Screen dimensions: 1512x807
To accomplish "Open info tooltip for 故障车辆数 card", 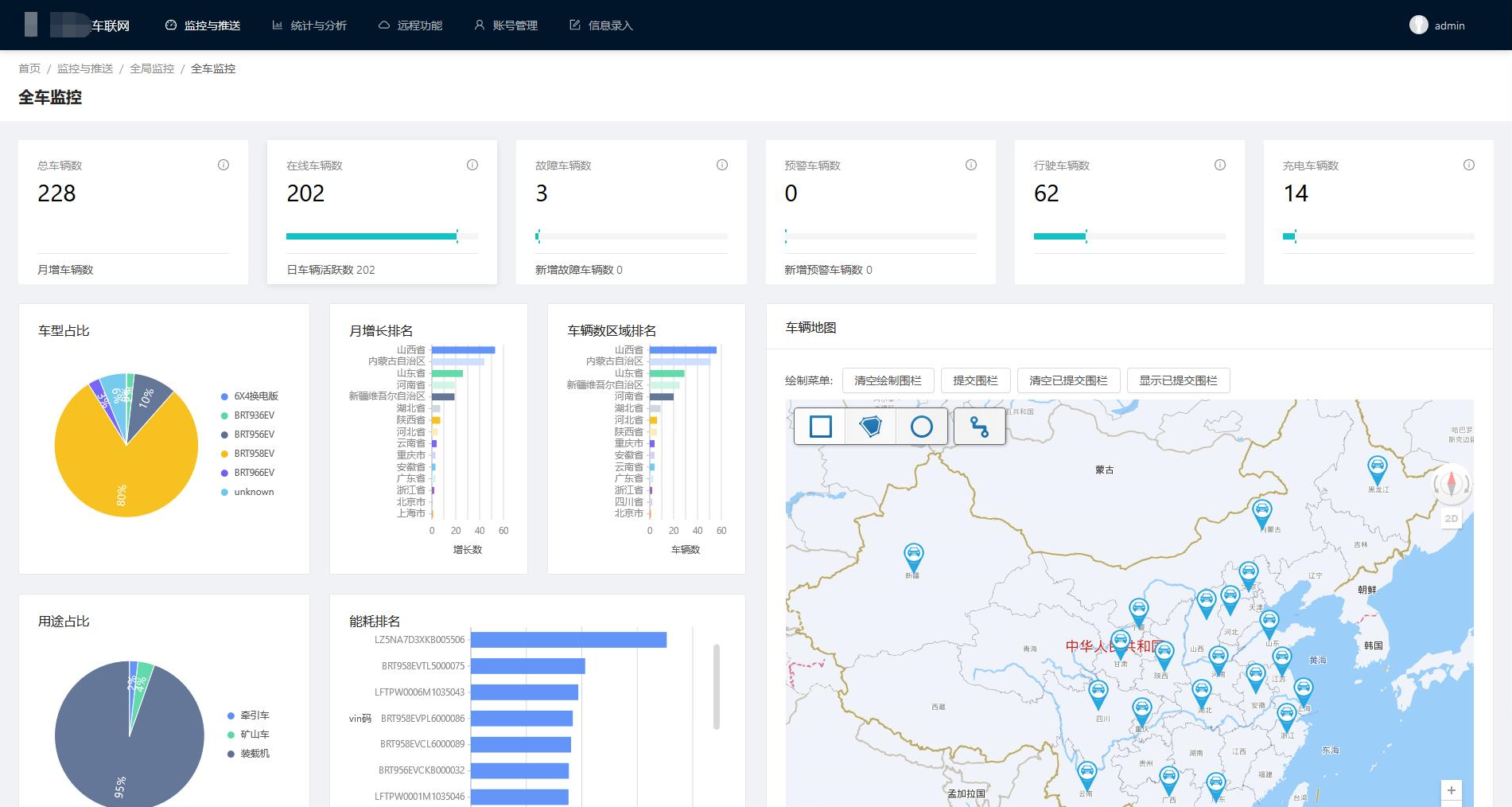I will click(722, 165).
